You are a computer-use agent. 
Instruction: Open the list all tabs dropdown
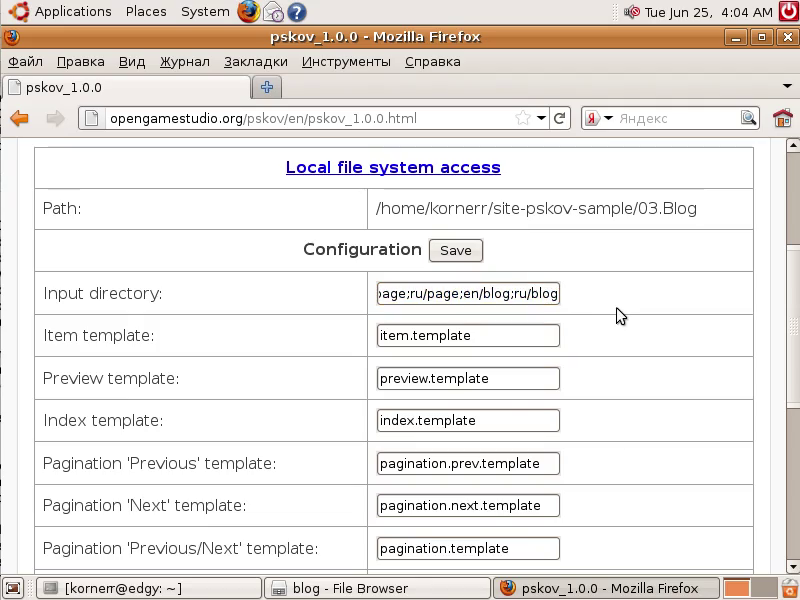[x=787, y=87]
